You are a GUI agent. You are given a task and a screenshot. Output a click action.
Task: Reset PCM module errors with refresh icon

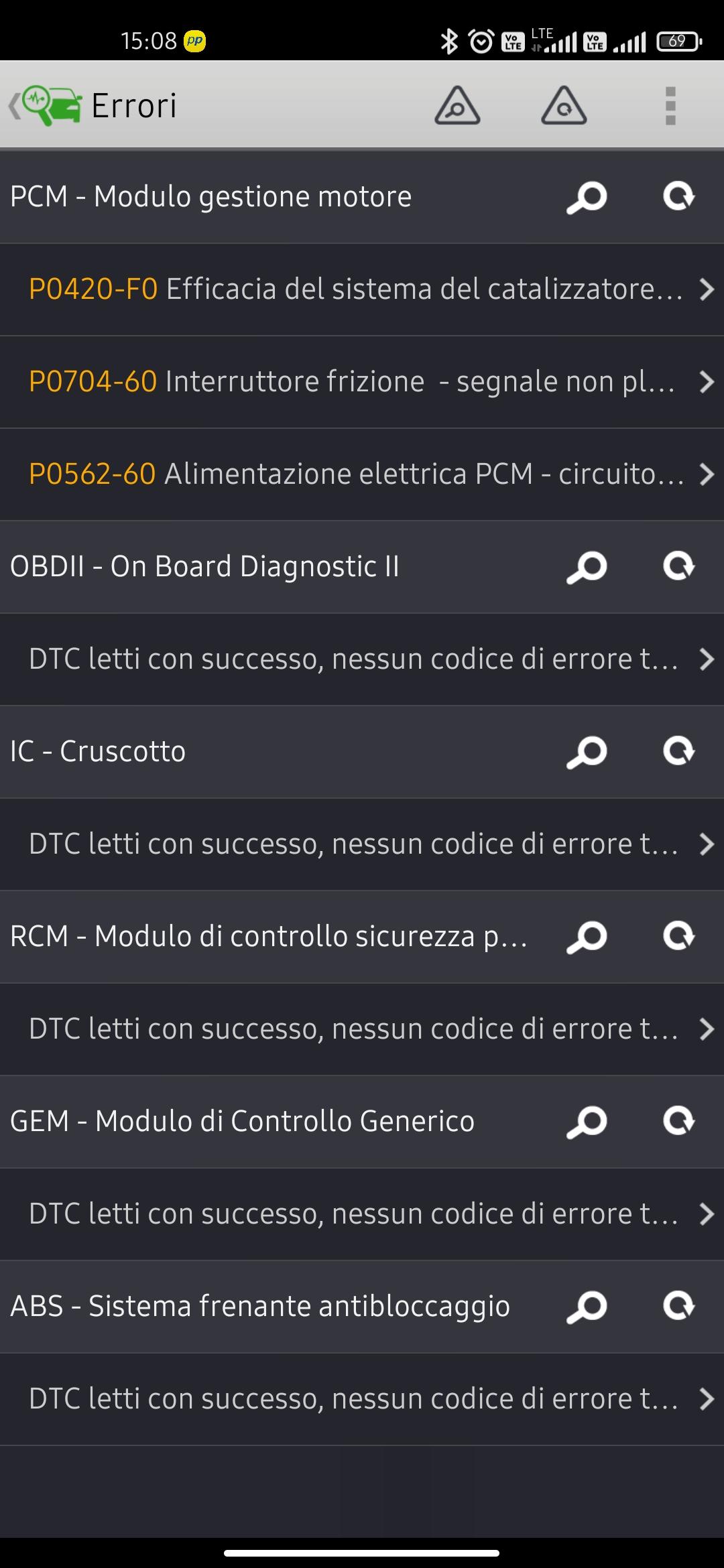[x=678, y=197]
